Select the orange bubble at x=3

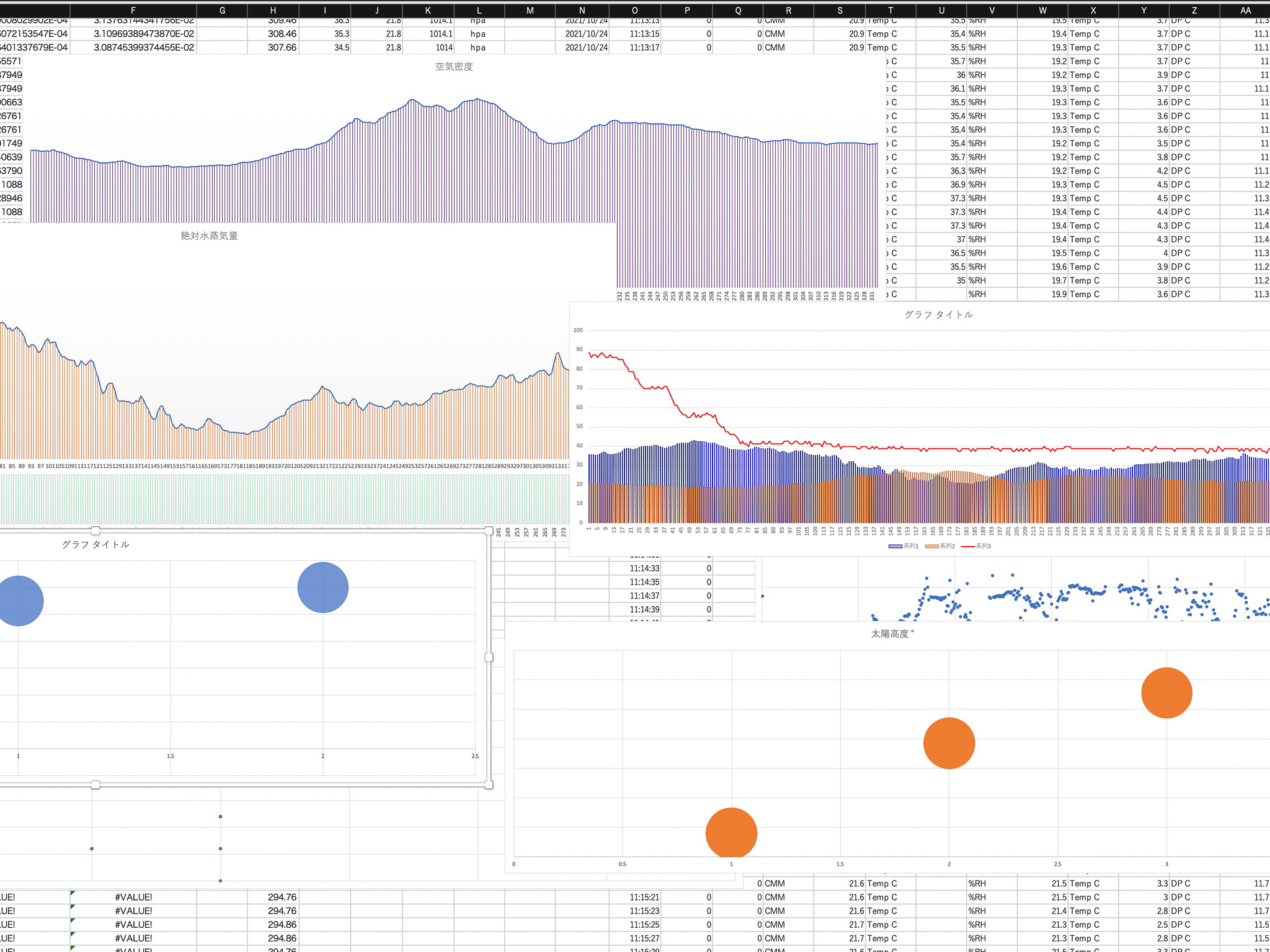pyautogui.click(x=1166, y=693)
